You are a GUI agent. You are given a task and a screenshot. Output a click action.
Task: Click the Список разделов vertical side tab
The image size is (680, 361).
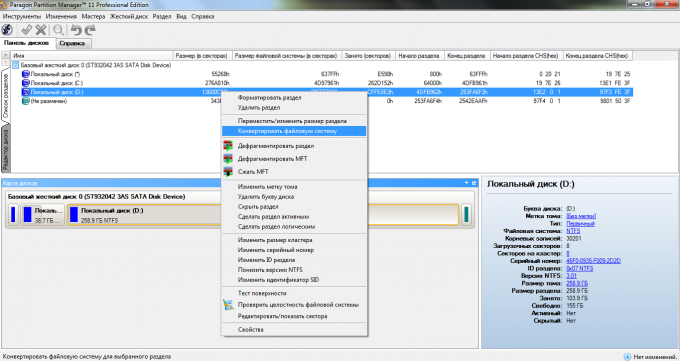6,96
